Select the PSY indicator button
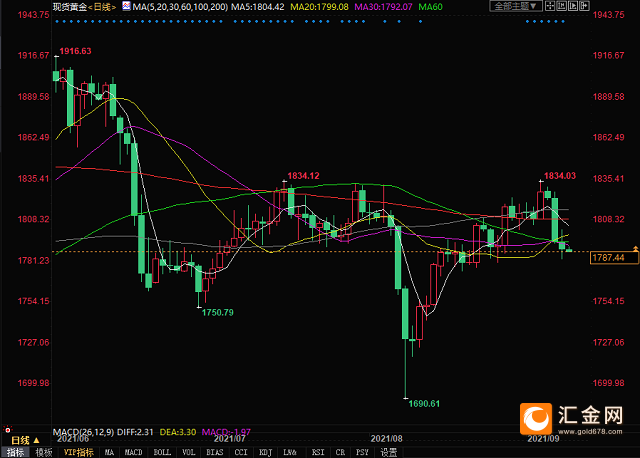The image size is (640, 458). click(x=362, y=452)
